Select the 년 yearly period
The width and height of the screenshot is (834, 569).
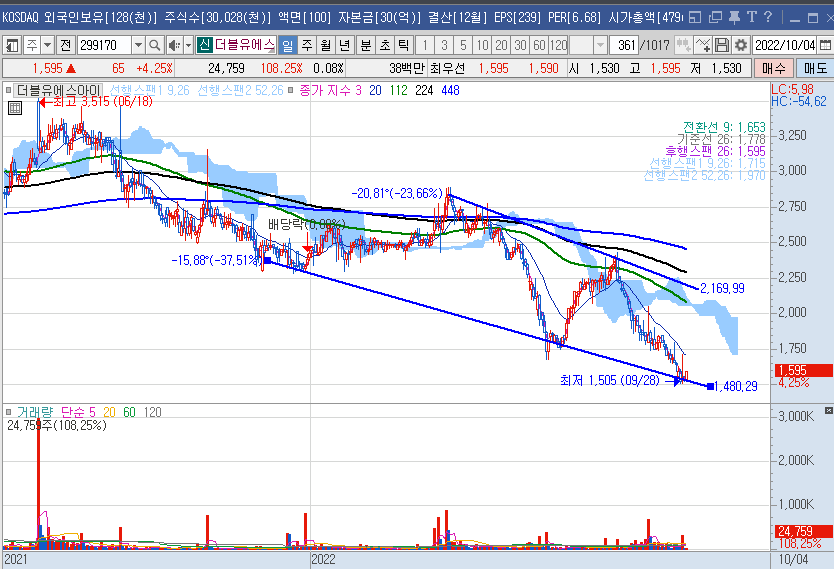click(x=345, y=45)
